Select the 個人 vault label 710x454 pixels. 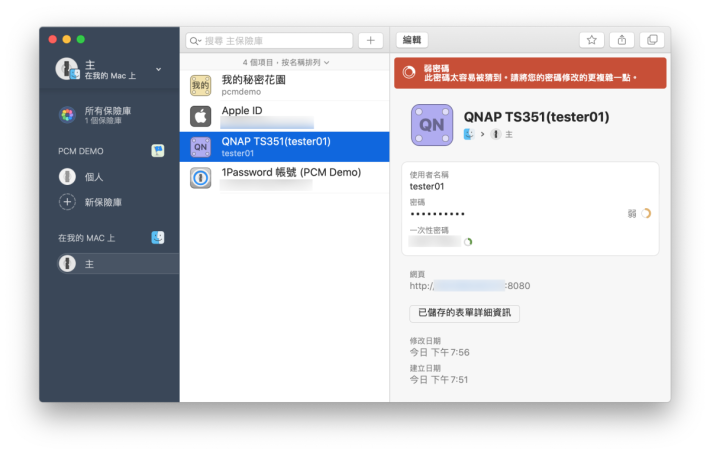coord(94,177)
